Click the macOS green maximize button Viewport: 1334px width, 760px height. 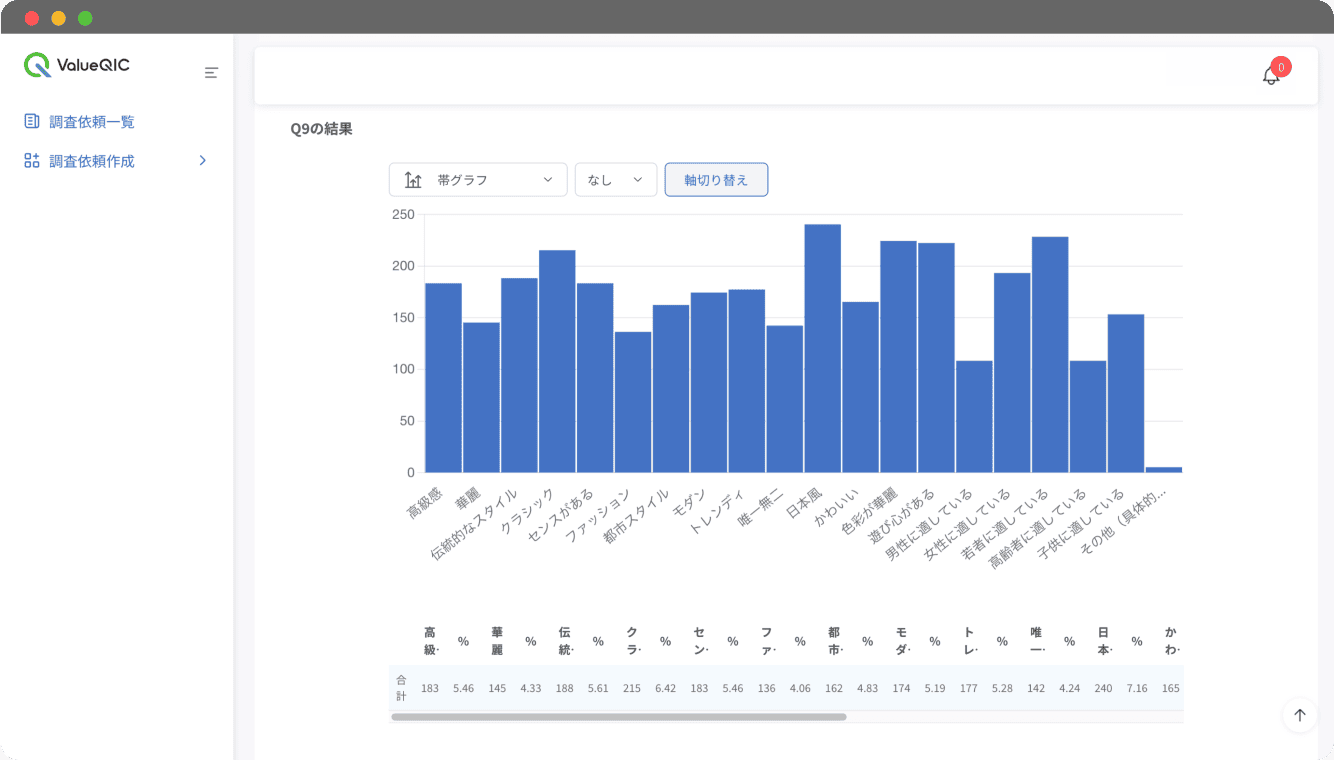pyautogui.click(x=85, y=18)
